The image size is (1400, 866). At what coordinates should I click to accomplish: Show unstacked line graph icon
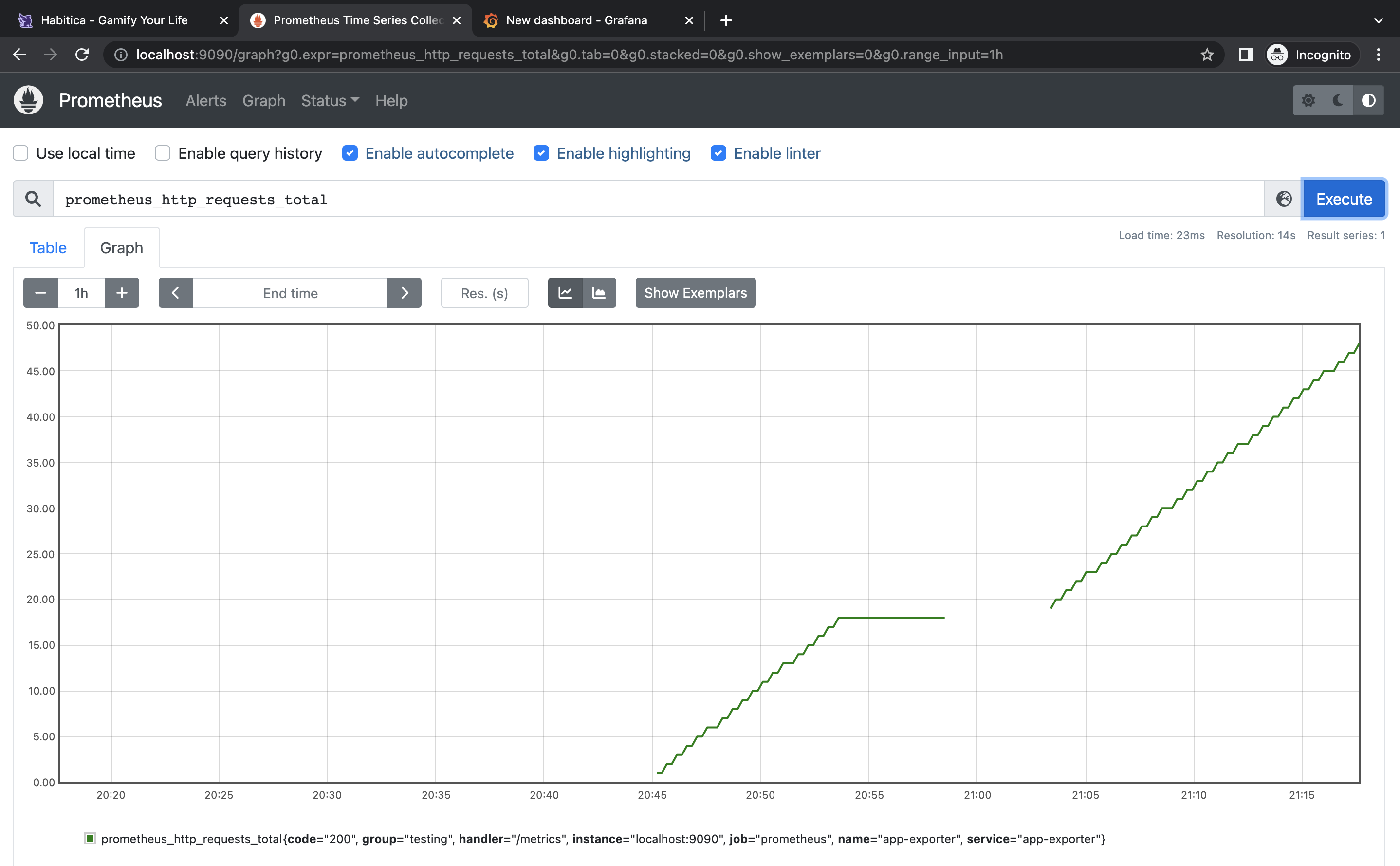coord(565,293)
